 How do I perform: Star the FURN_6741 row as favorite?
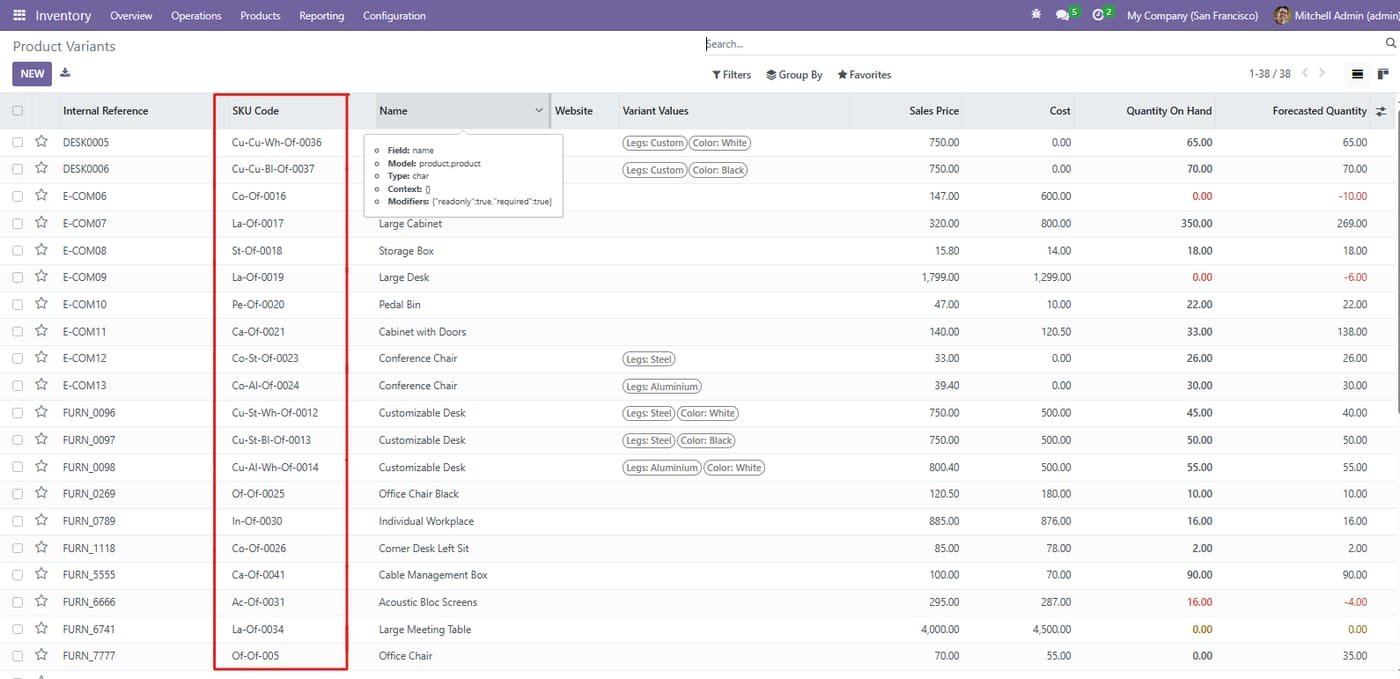[x=41, y=628]
